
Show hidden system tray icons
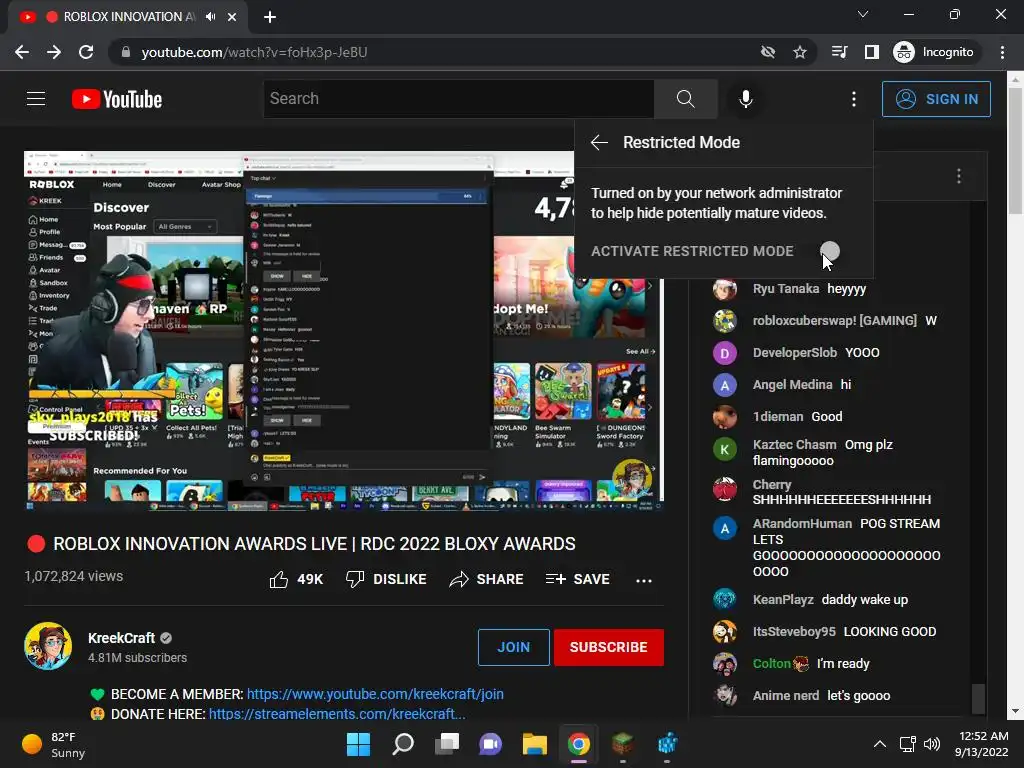pyautogui.click(x=880, y=744)
